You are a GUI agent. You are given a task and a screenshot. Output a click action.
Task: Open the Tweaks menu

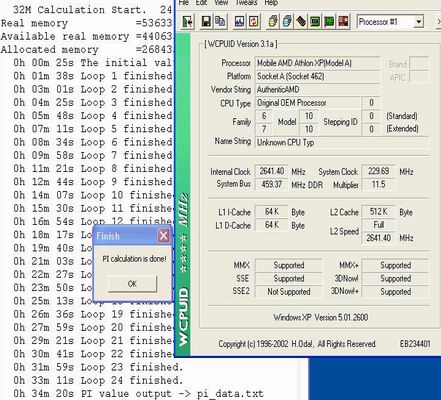[246, 3]
